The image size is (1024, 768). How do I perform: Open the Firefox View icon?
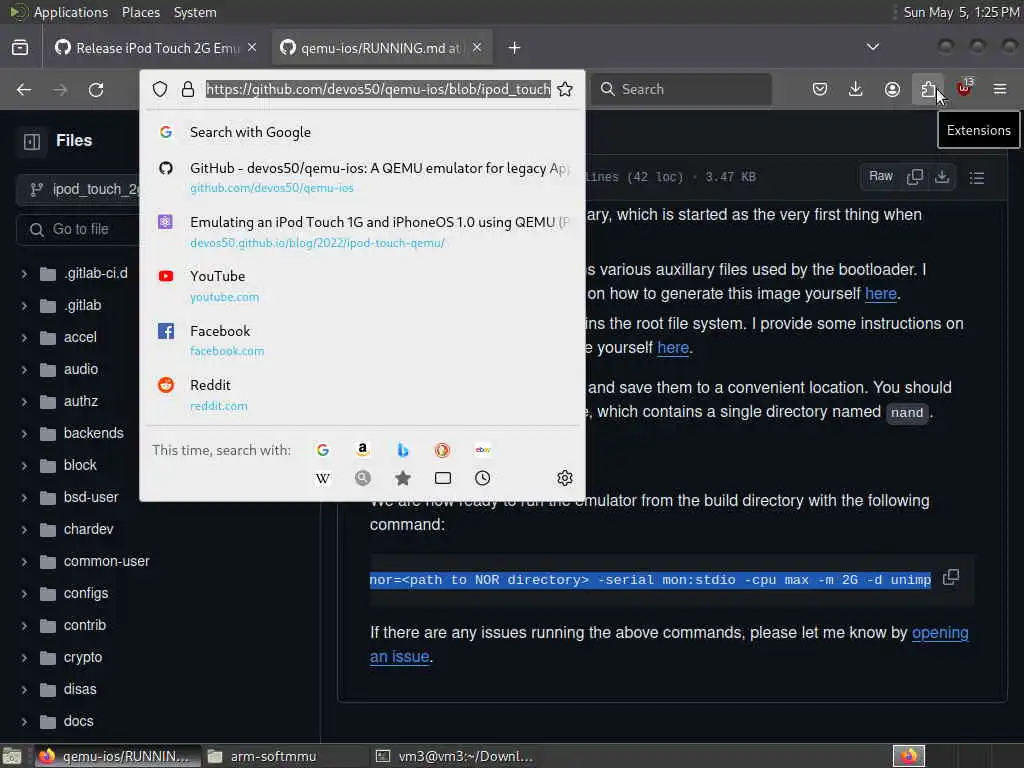coord(20,48)
